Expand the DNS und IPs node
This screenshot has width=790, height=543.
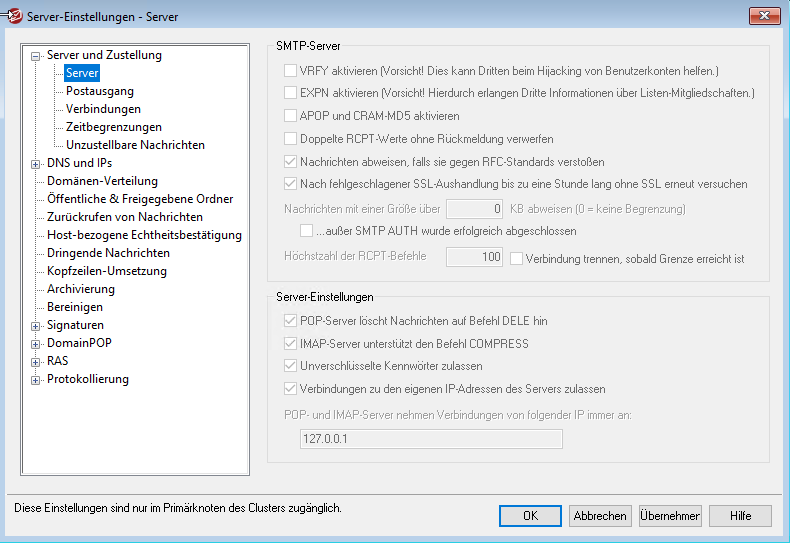click(x=37, y=164)
